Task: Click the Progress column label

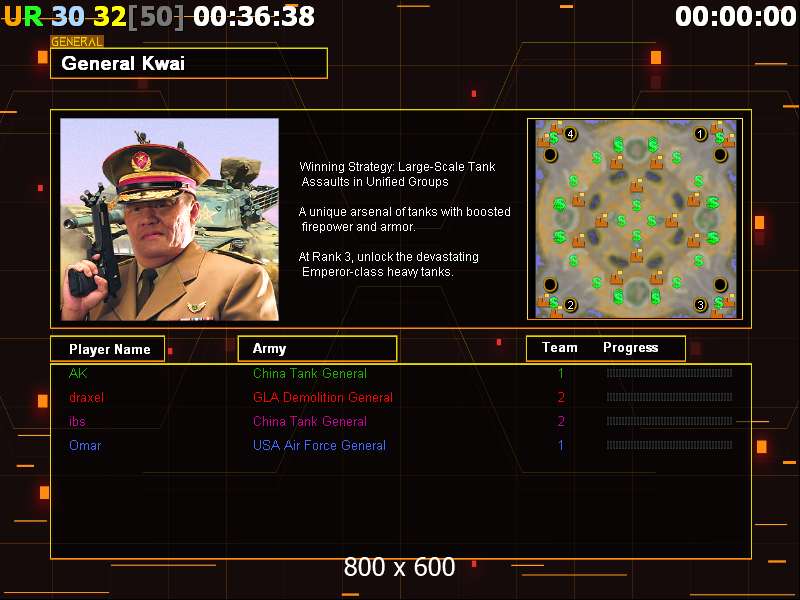Action: (631, 347)
